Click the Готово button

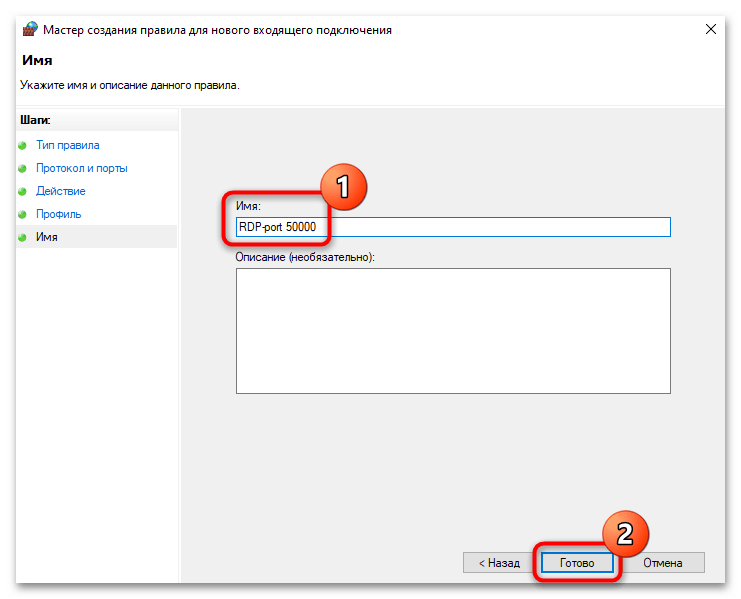pos(577,563)
